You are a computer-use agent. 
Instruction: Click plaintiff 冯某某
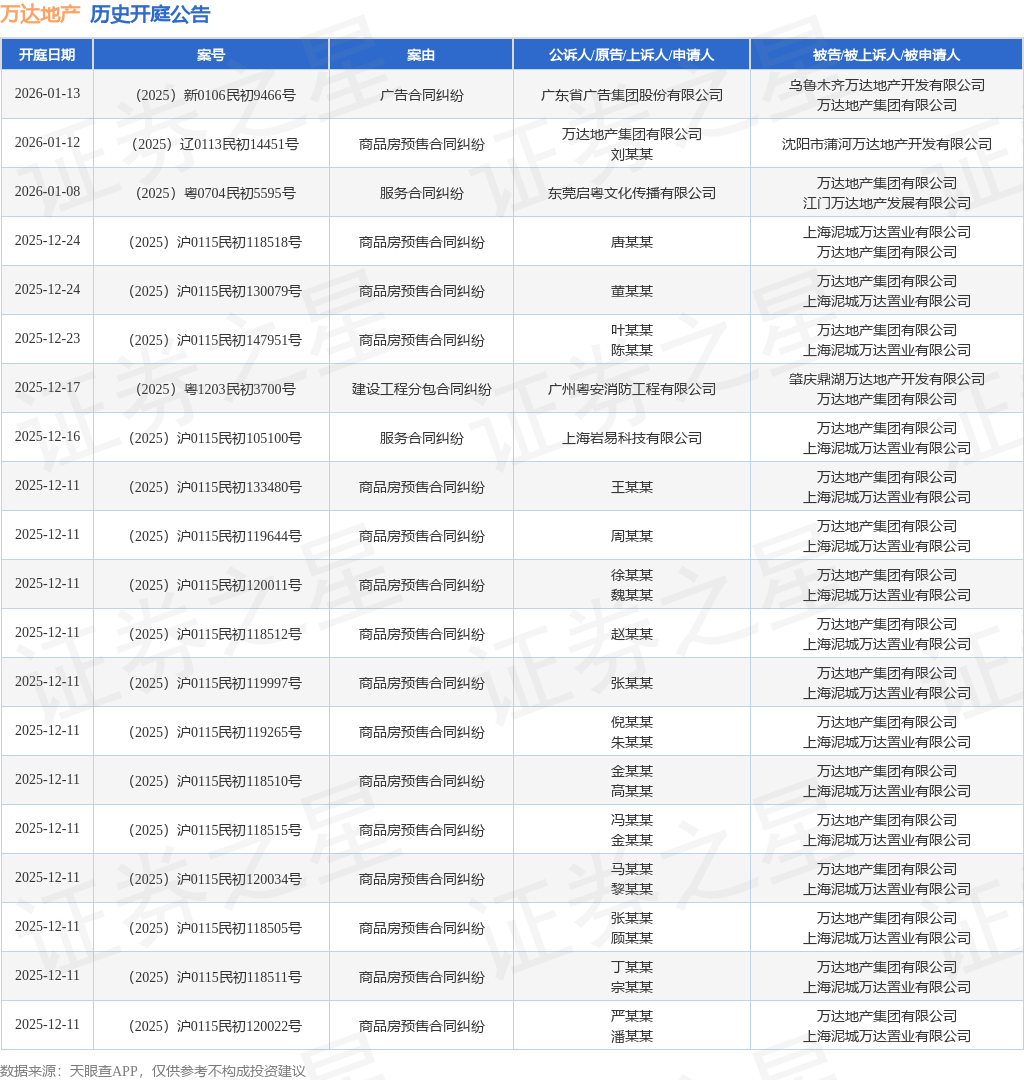[x=631, y=819]
